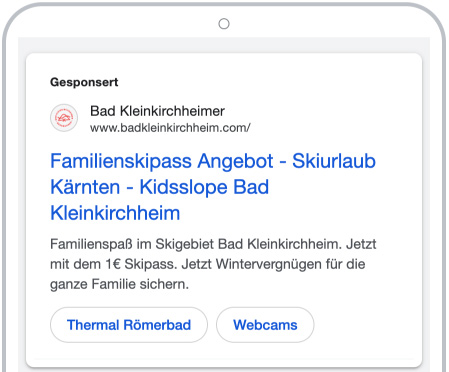
Task: Open the Webcams sitelink chip
Action: click(x=265, y=325)
